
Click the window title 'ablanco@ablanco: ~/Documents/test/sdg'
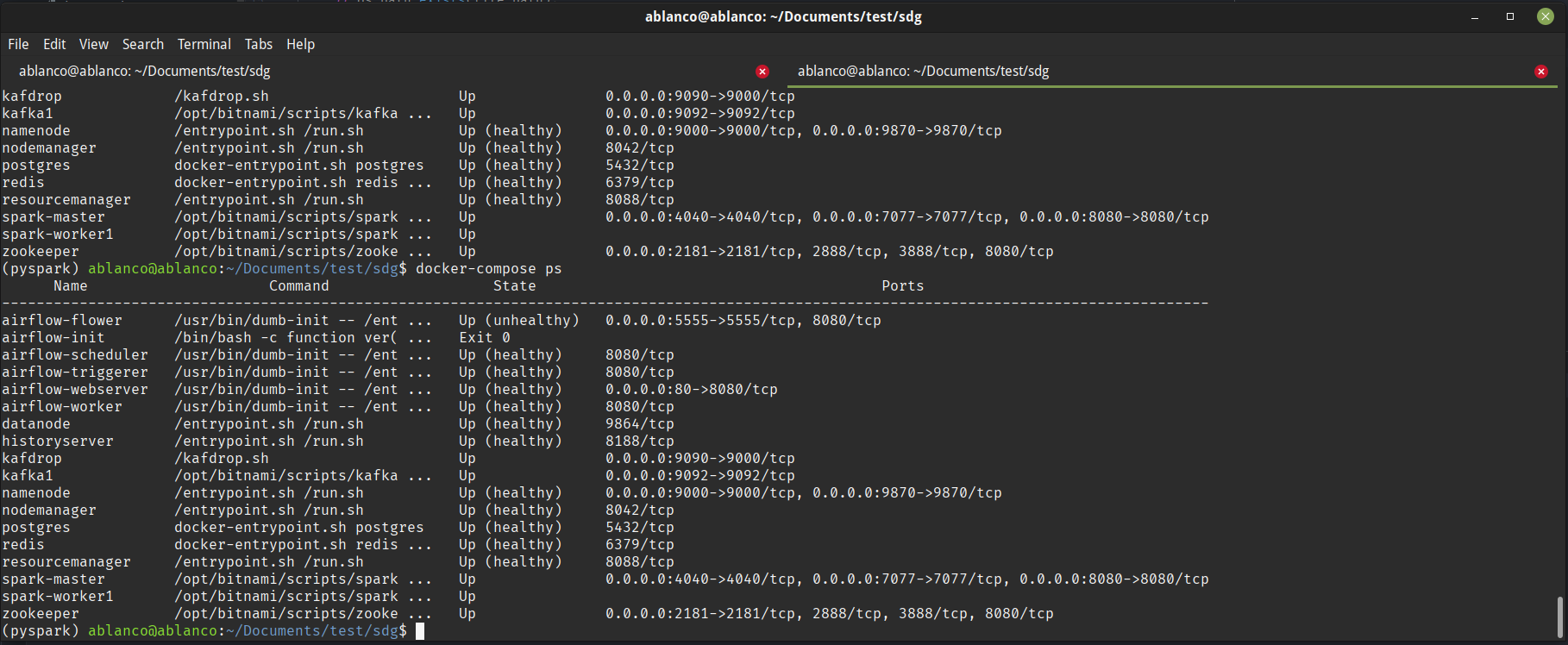[783, 16]
